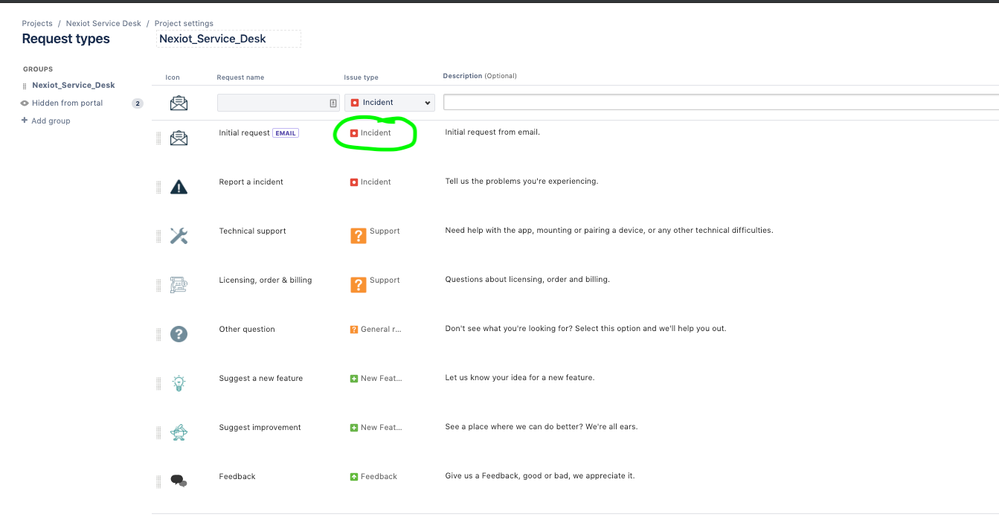The height and width of the screenshot is (532, 999).
Task: Open the Hidden from portal group
Action: click(67, 103)
